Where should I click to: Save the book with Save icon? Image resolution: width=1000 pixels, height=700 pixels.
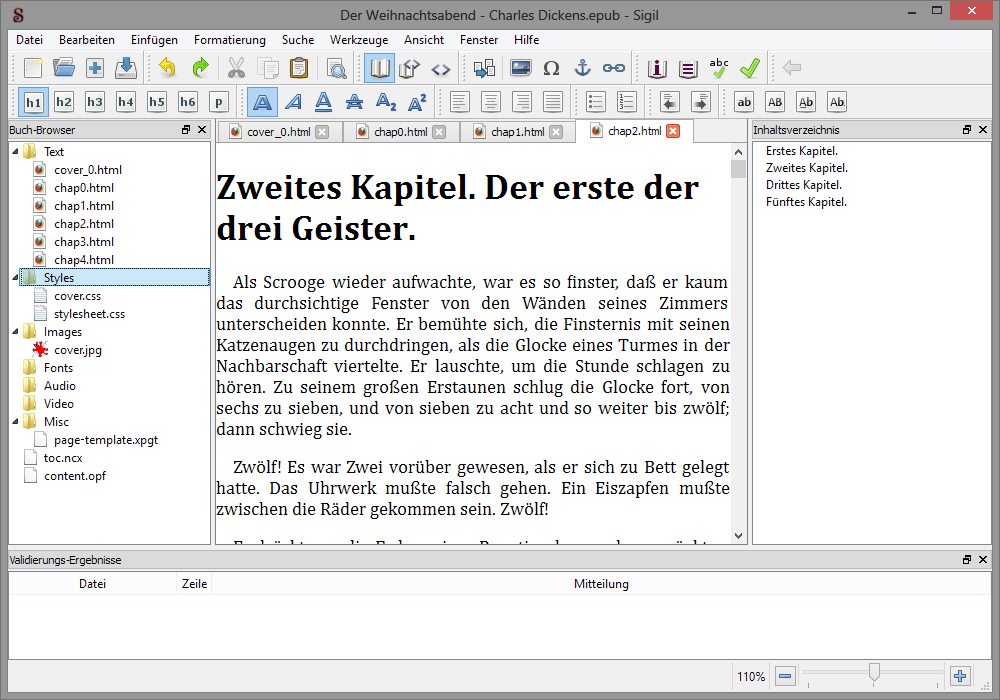coord(126,68)
